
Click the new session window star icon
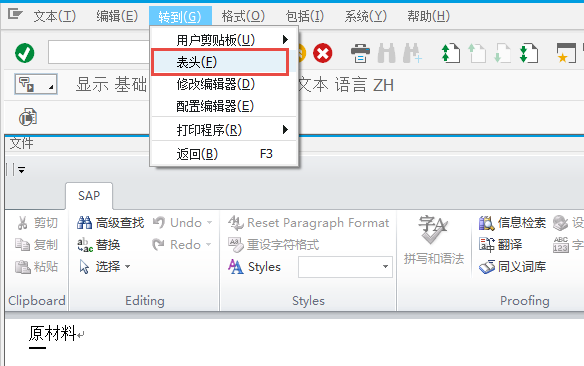click(x=566, y=53)
